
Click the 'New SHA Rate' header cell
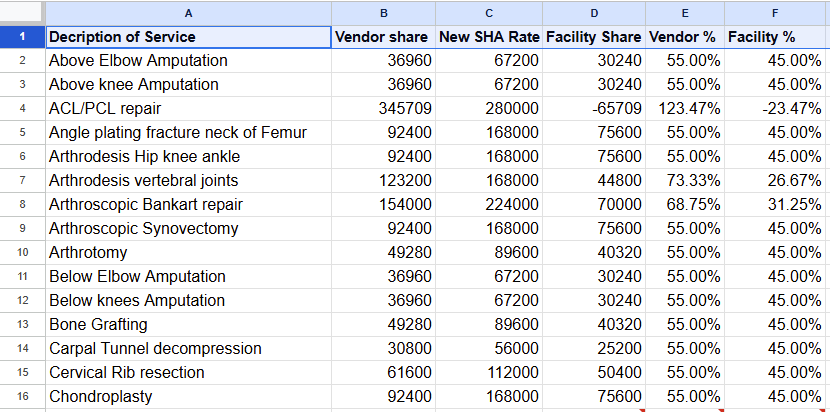(x=489, y=37)
